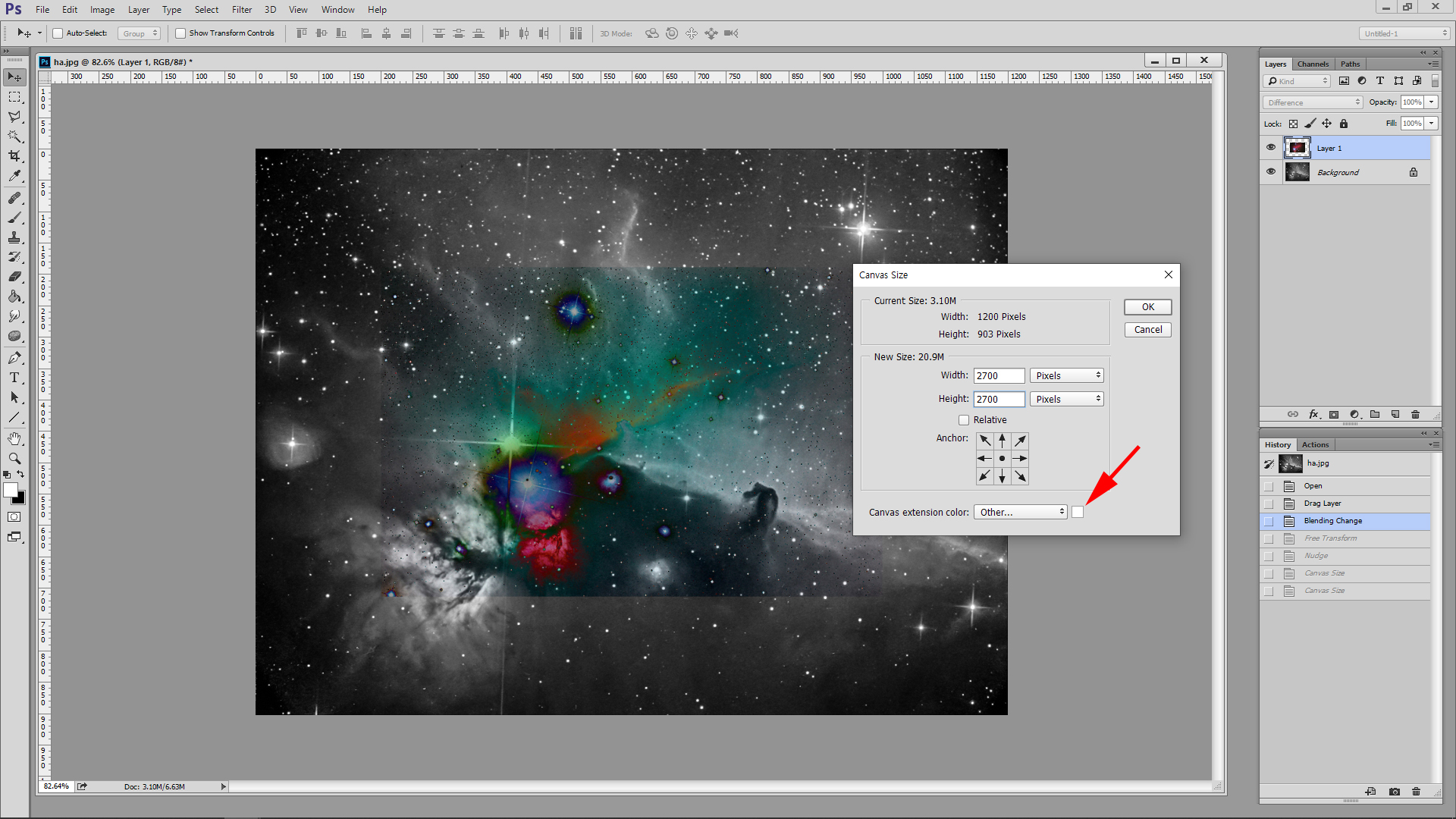Select the Zoom tool
The image size is (1456, 819).
[x=14, y=459]
